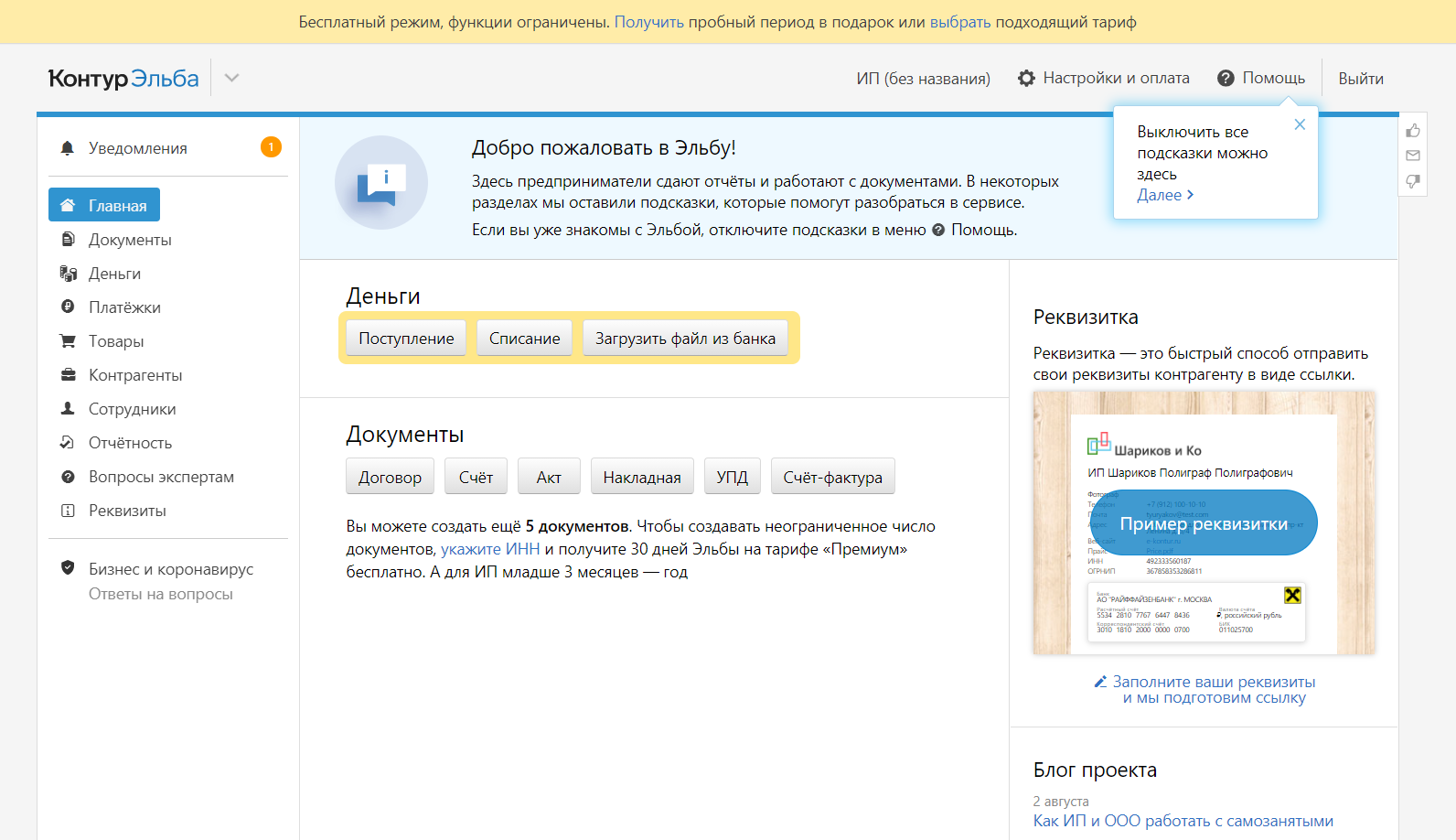
Task: Click the question icon for Вопросы экспертам
Action: click(68, 477)
